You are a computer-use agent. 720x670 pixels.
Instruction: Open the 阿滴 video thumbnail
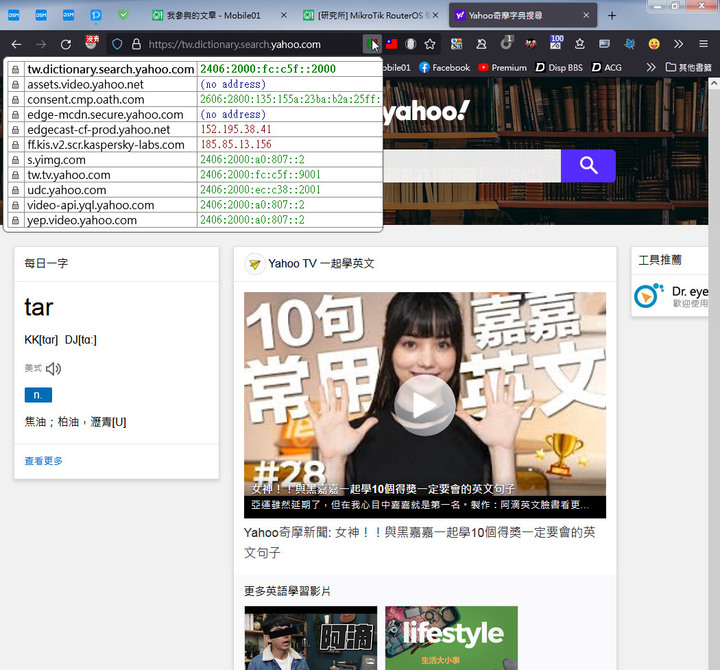[x=311, y=638]
